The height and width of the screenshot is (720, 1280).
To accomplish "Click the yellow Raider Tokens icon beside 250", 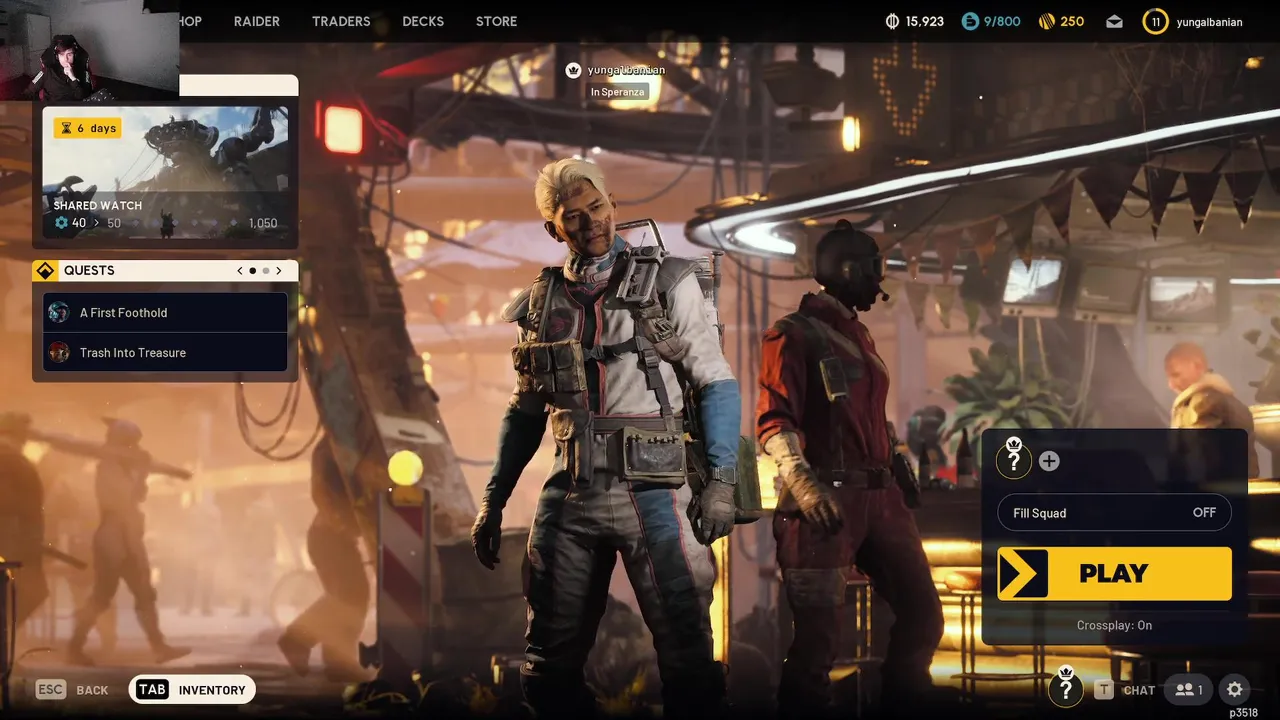I will point(1047,21).
